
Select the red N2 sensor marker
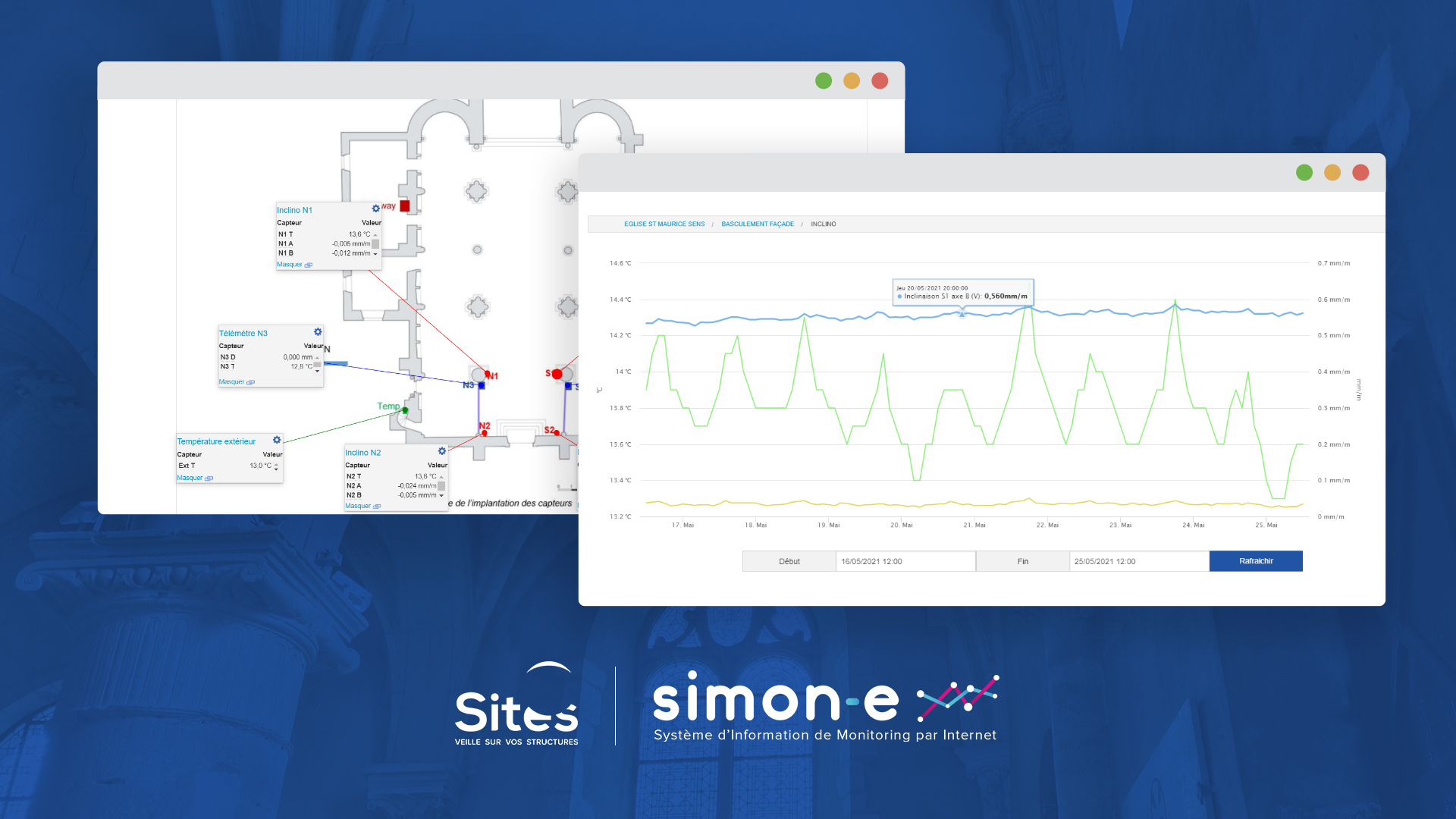click(x=485, y=433)
